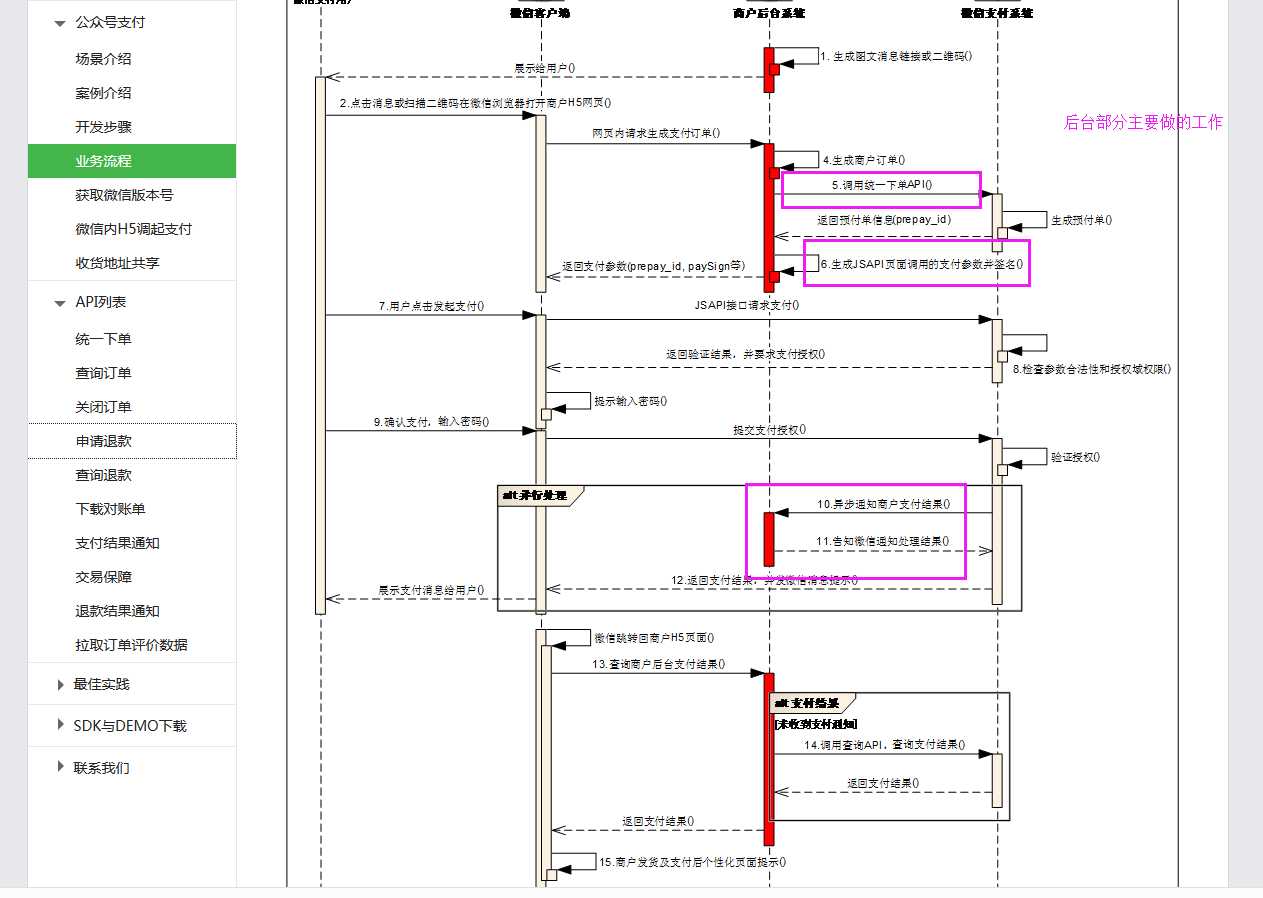1263x898 pixels.
Task: Click the 提交支付授权() label
Action: pyautogui.click(x=770, y=430)
